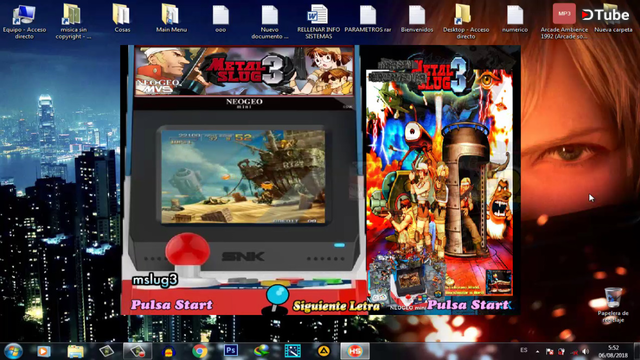
Task: Open the Windows Start menu orb
Action: click(x=13, y=351)
